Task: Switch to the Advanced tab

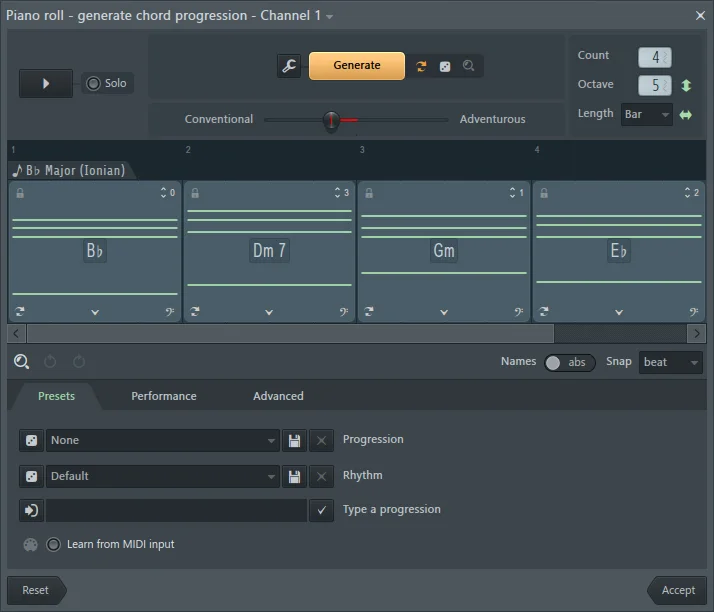Action: click(278, 396)
